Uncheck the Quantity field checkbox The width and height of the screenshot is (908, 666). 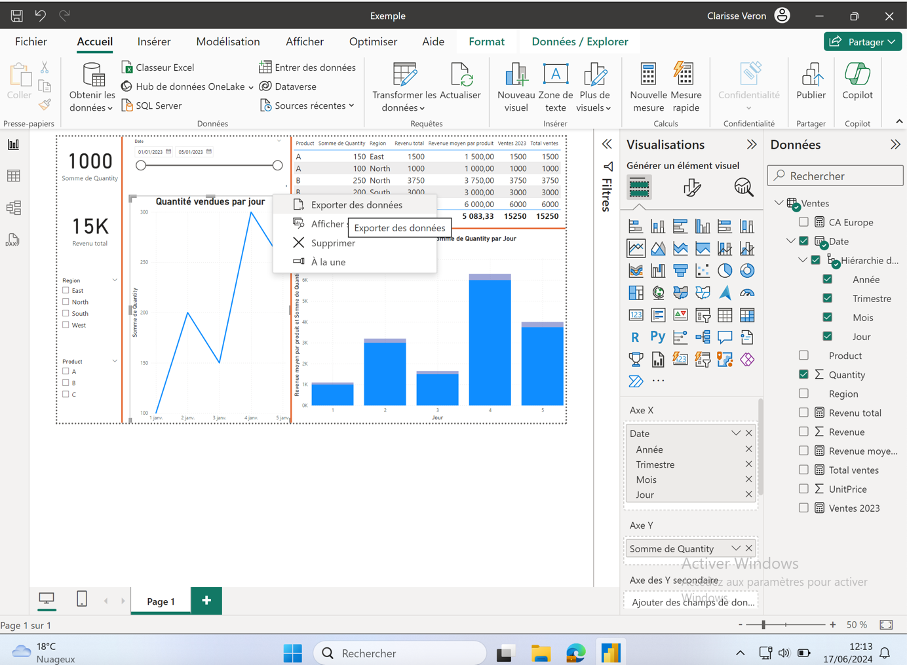[x=803, y=374]
